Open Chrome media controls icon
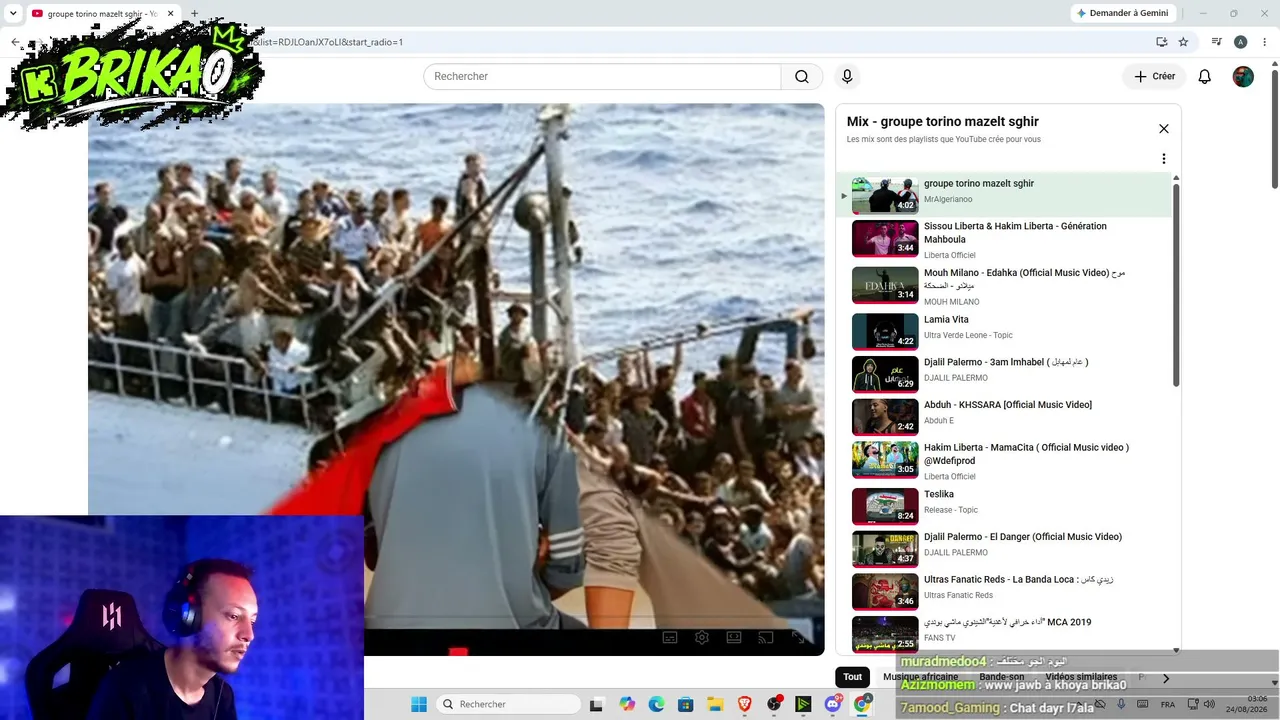Screen dimensions: 1280x720 (1217, 42)
